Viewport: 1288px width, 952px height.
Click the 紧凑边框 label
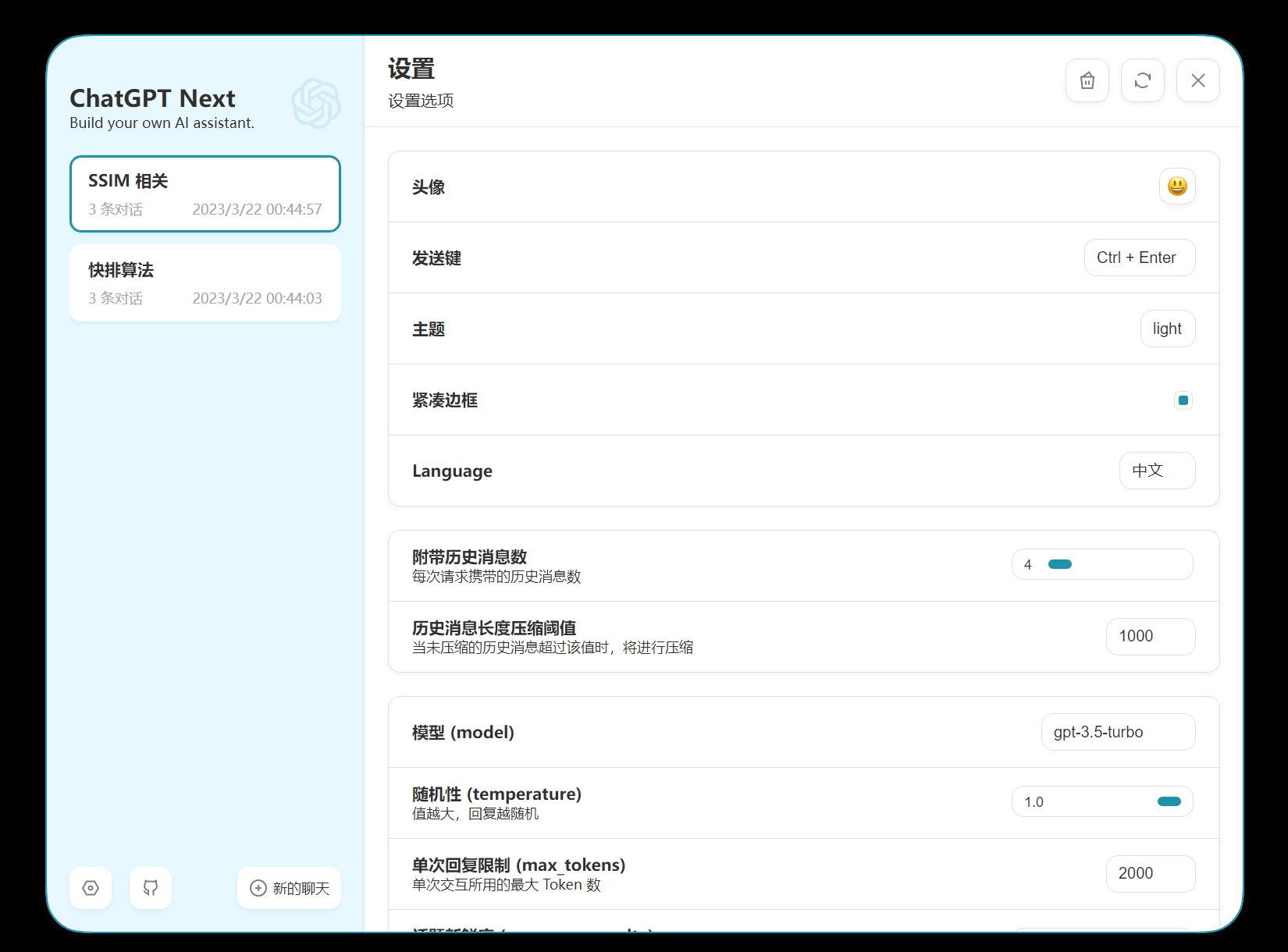pos(445,400)
